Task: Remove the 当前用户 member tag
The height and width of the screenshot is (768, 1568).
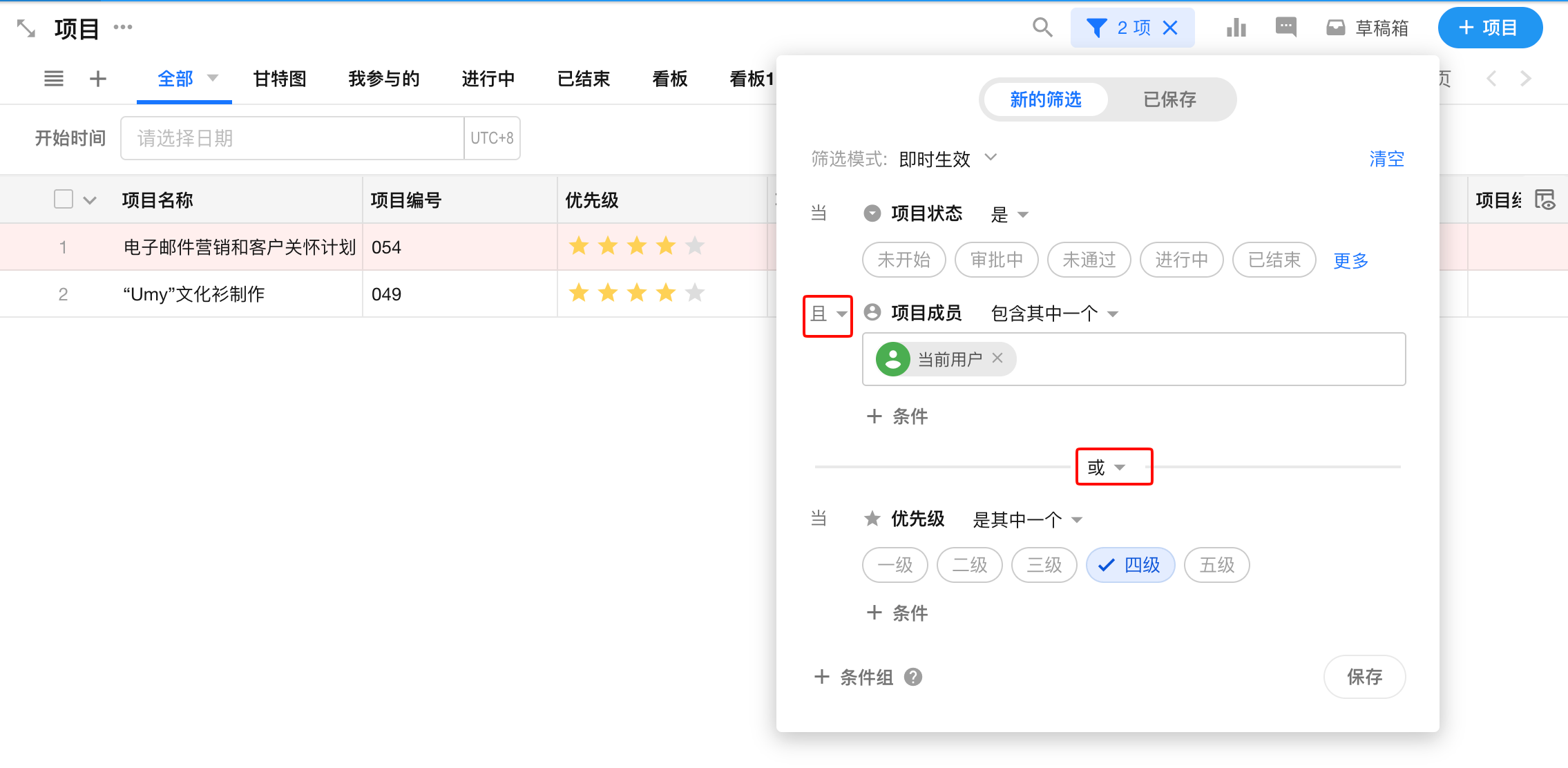Action: [997, 358]
